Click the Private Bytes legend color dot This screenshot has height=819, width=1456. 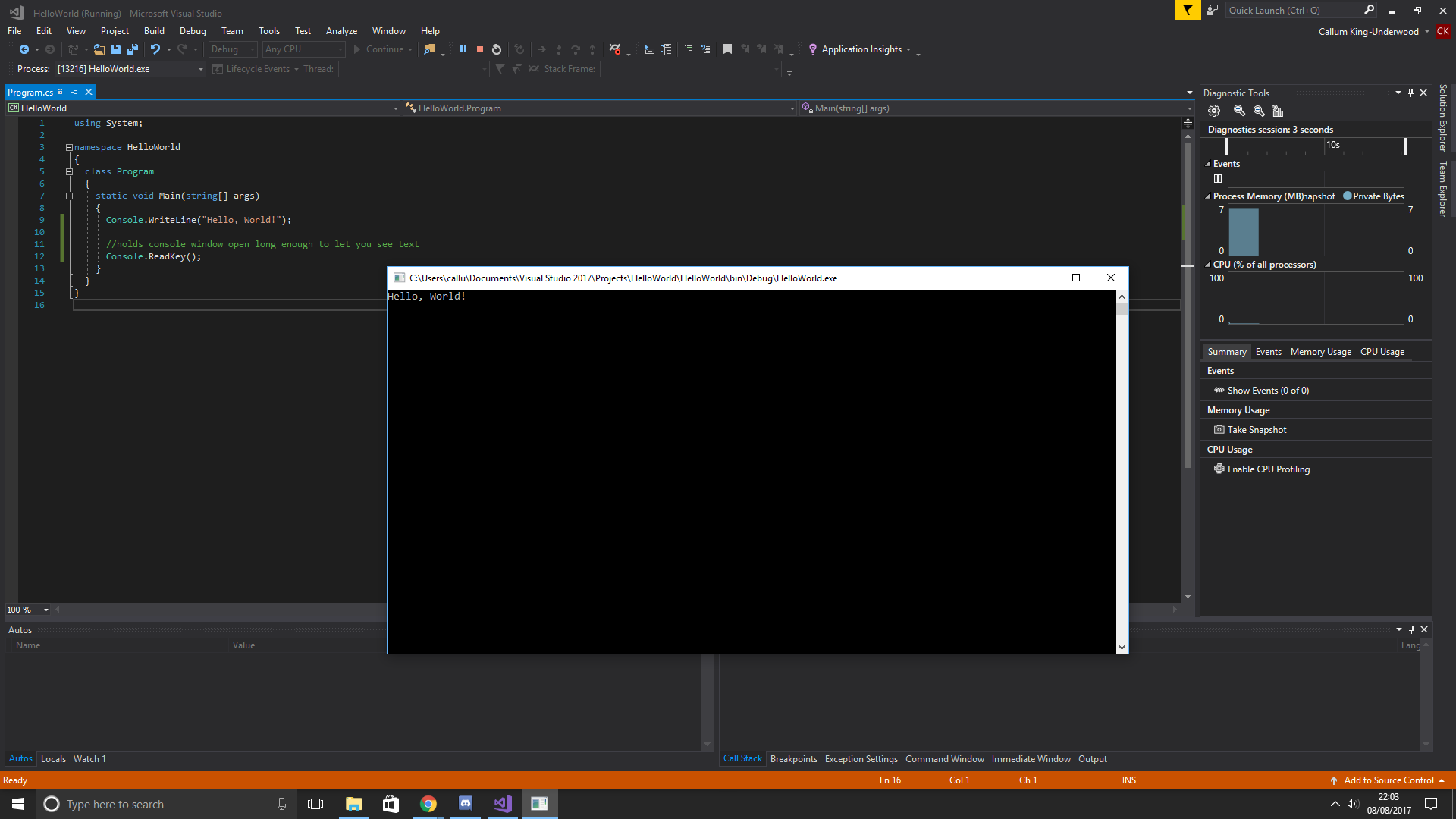pyautogui.click(x=1347, y=196)
